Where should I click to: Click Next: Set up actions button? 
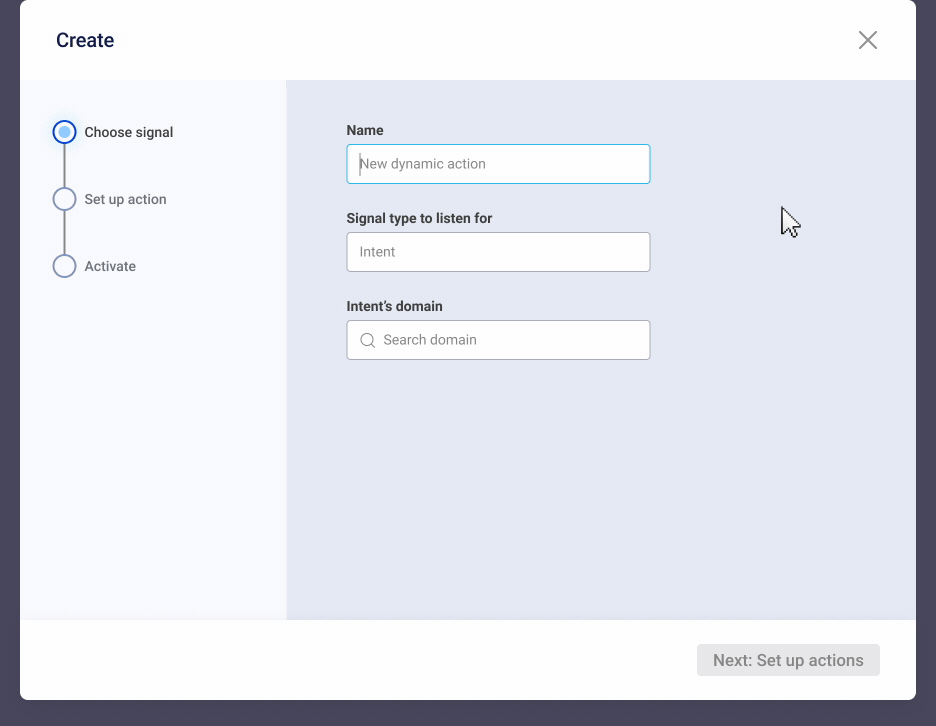788,660
